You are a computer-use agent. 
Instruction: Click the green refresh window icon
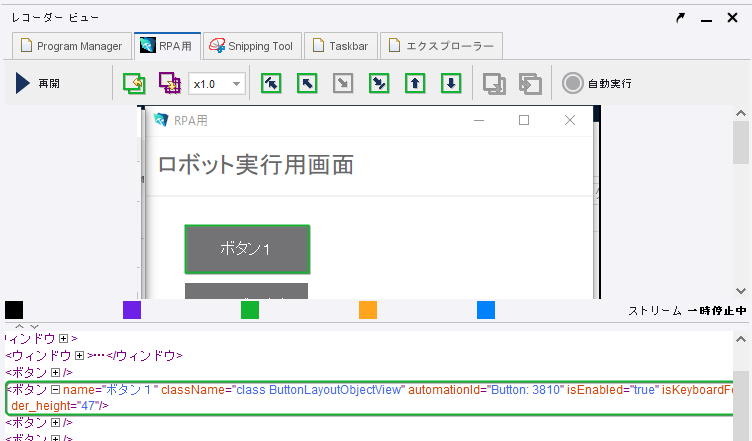[x=134, y=83]
